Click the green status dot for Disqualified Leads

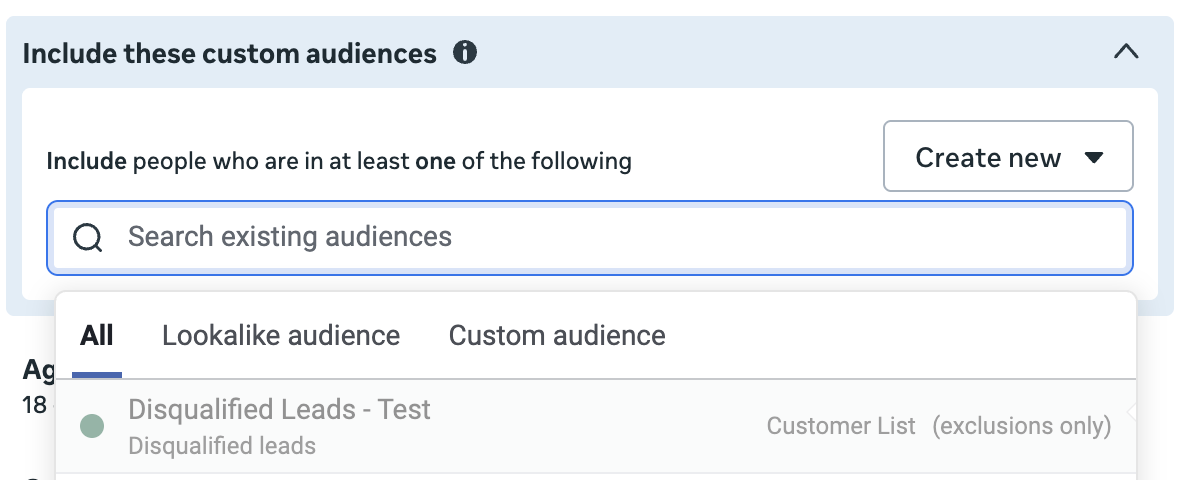tap(92, 426)
